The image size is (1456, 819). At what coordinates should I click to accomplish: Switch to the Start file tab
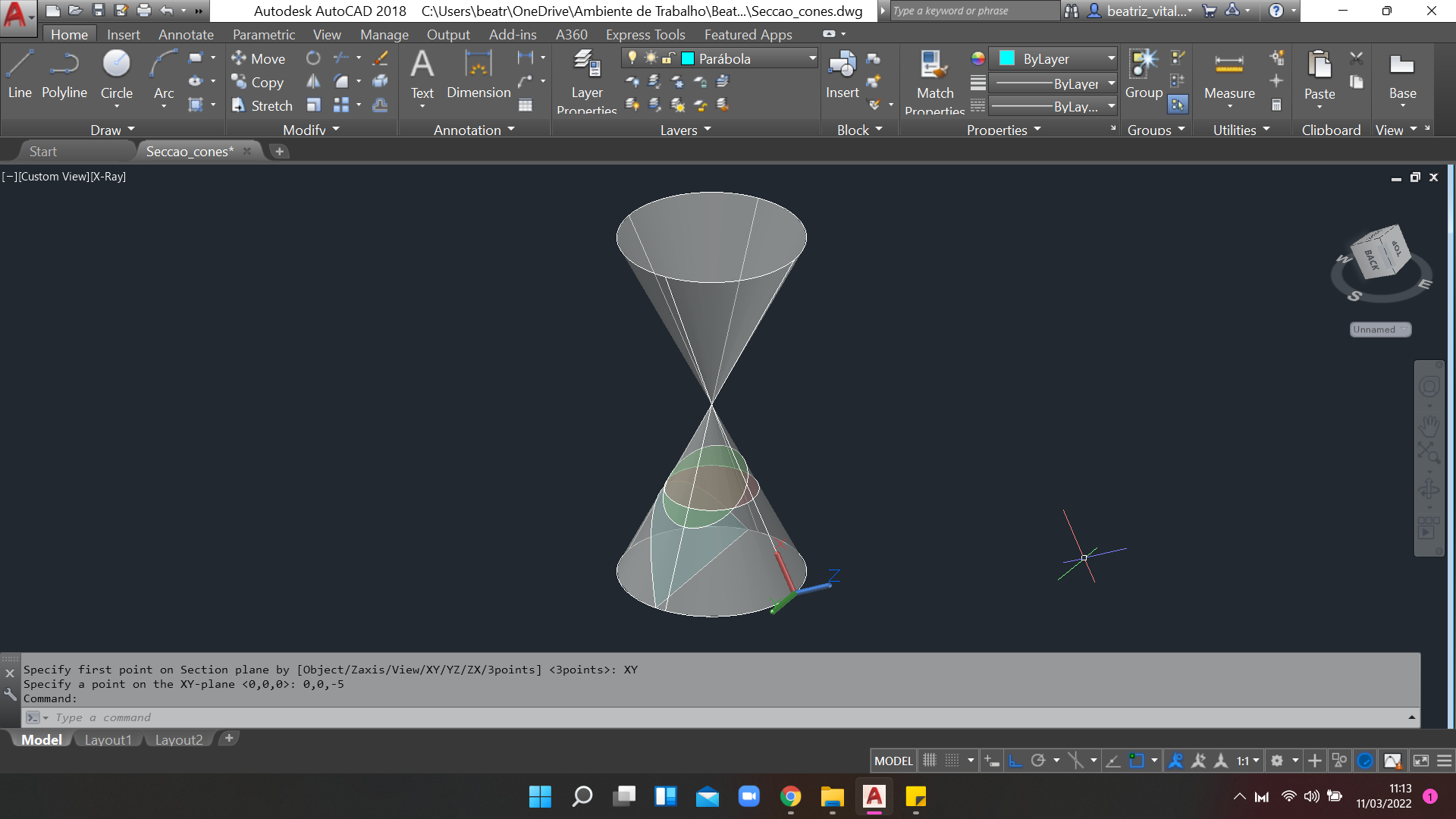tap(43, 151)
